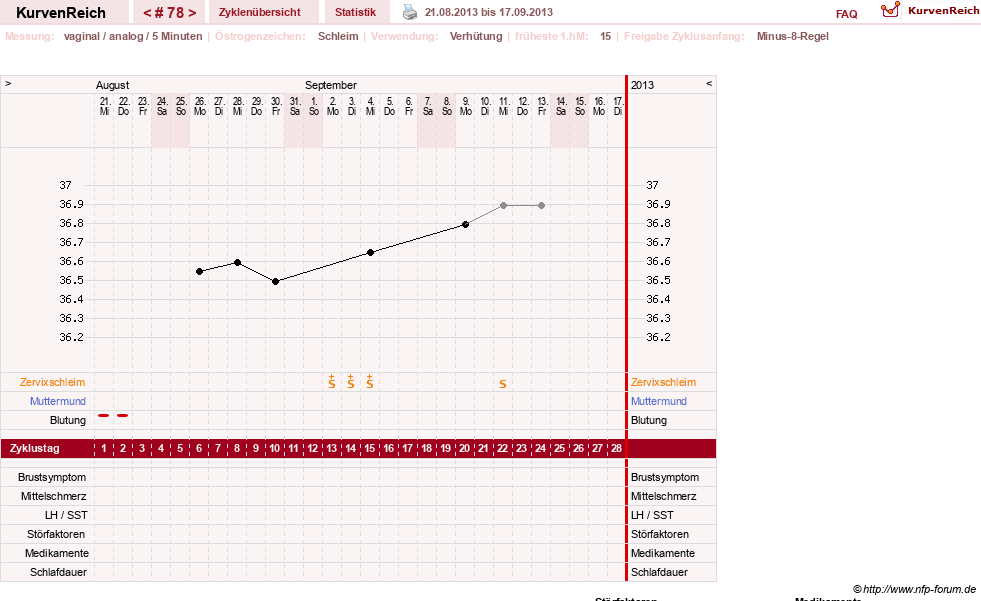Click the expand arrow left of August
981x601 pixels.
point(8,83)
